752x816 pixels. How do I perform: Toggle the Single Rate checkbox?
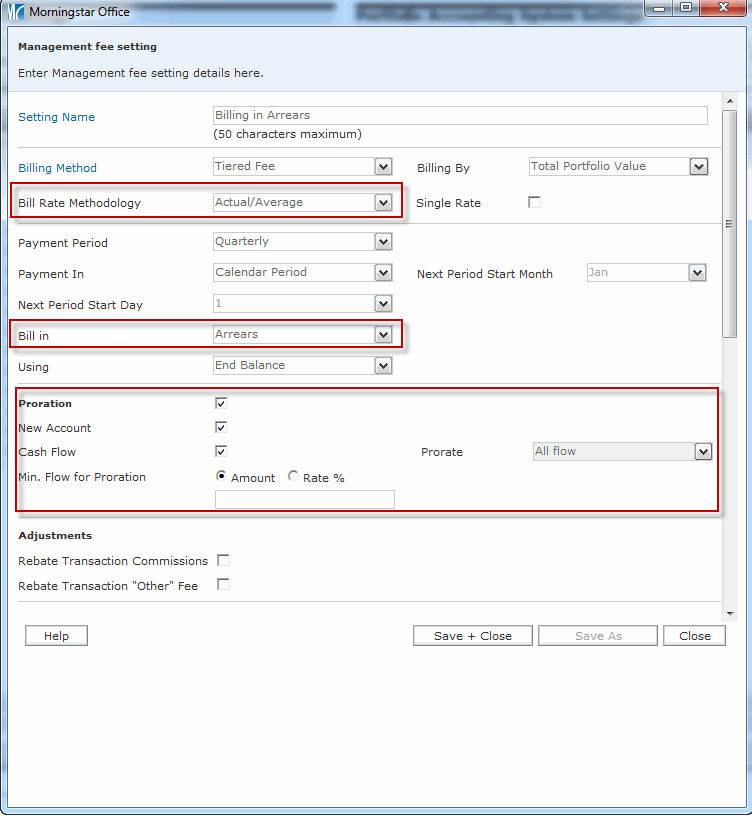coord(534,202)
